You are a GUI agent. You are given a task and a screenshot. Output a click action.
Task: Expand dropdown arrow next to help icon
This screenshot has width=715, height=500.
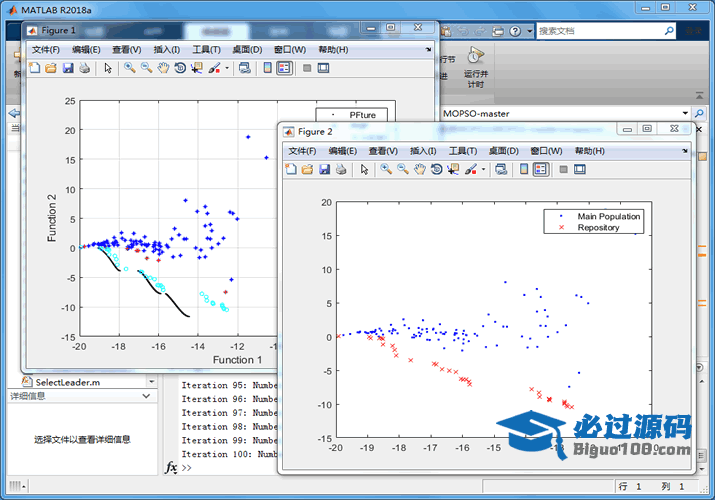pyautogui.click(x=529, y=31)
